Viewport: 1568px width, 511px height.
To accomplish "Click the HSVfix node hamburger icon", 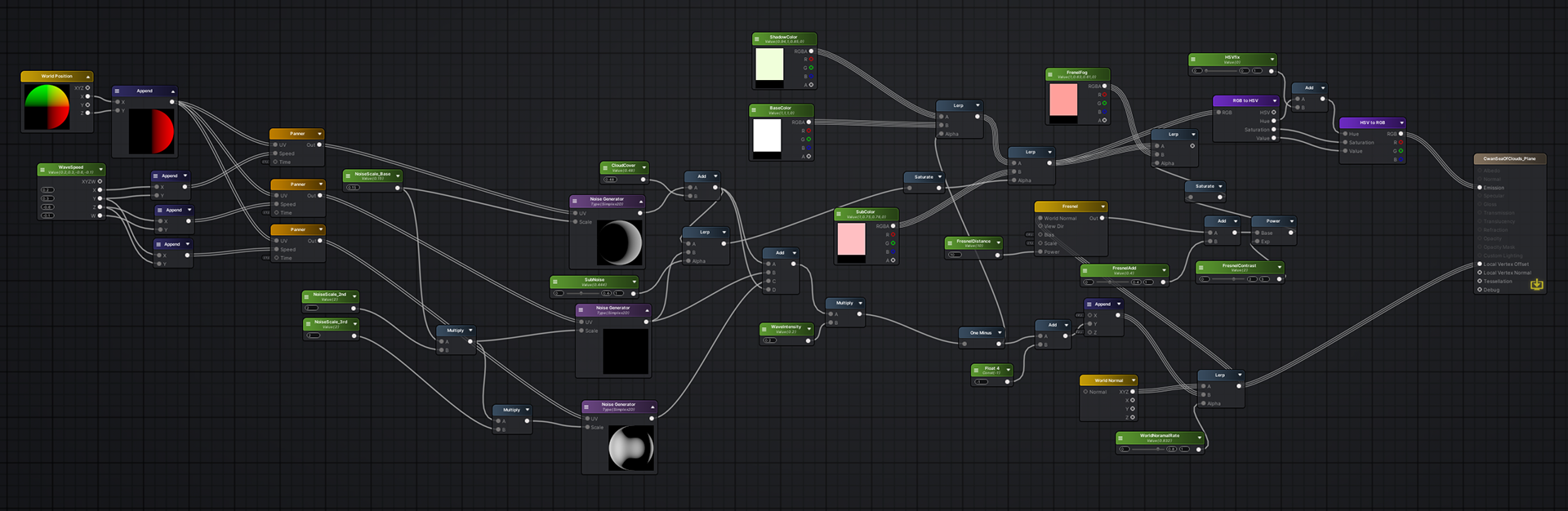I will (1194, 59).
